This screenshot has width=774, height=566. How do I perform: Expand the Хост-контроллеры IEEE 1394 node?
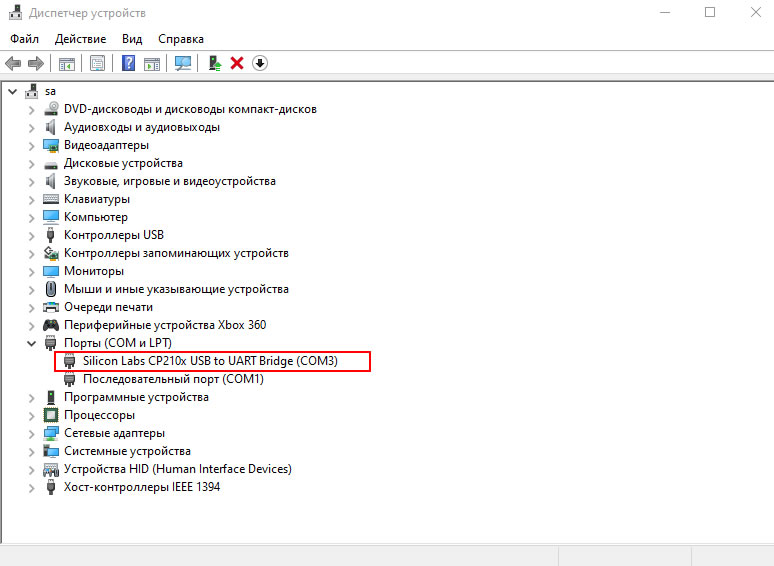point(32,488)
